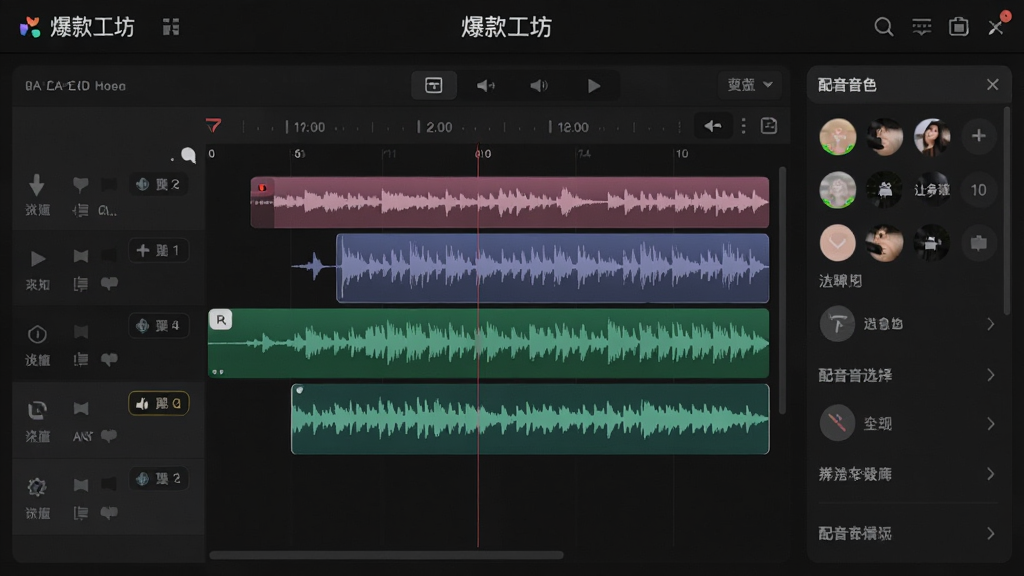1024x576 pixels.
Task: Click the refresh panel icon above timeline
Action: tap(769, 125)
